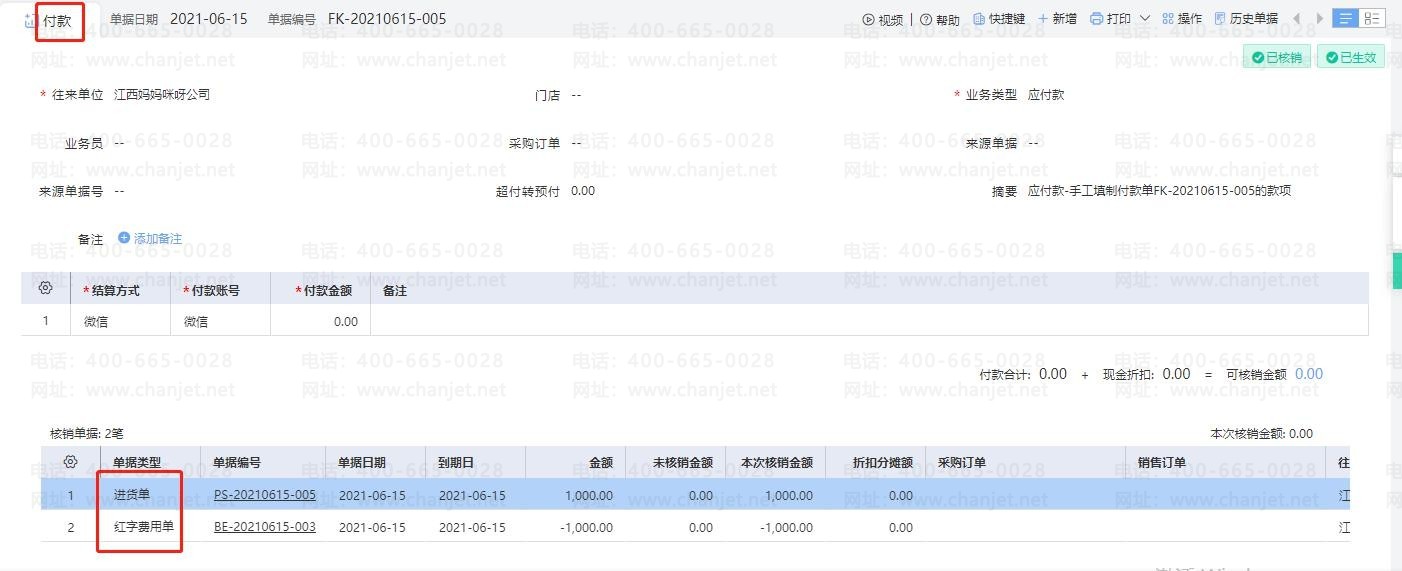Open the 操作 actions menu
This screenshot has height=571, width=1402.
pos(1182,19)
